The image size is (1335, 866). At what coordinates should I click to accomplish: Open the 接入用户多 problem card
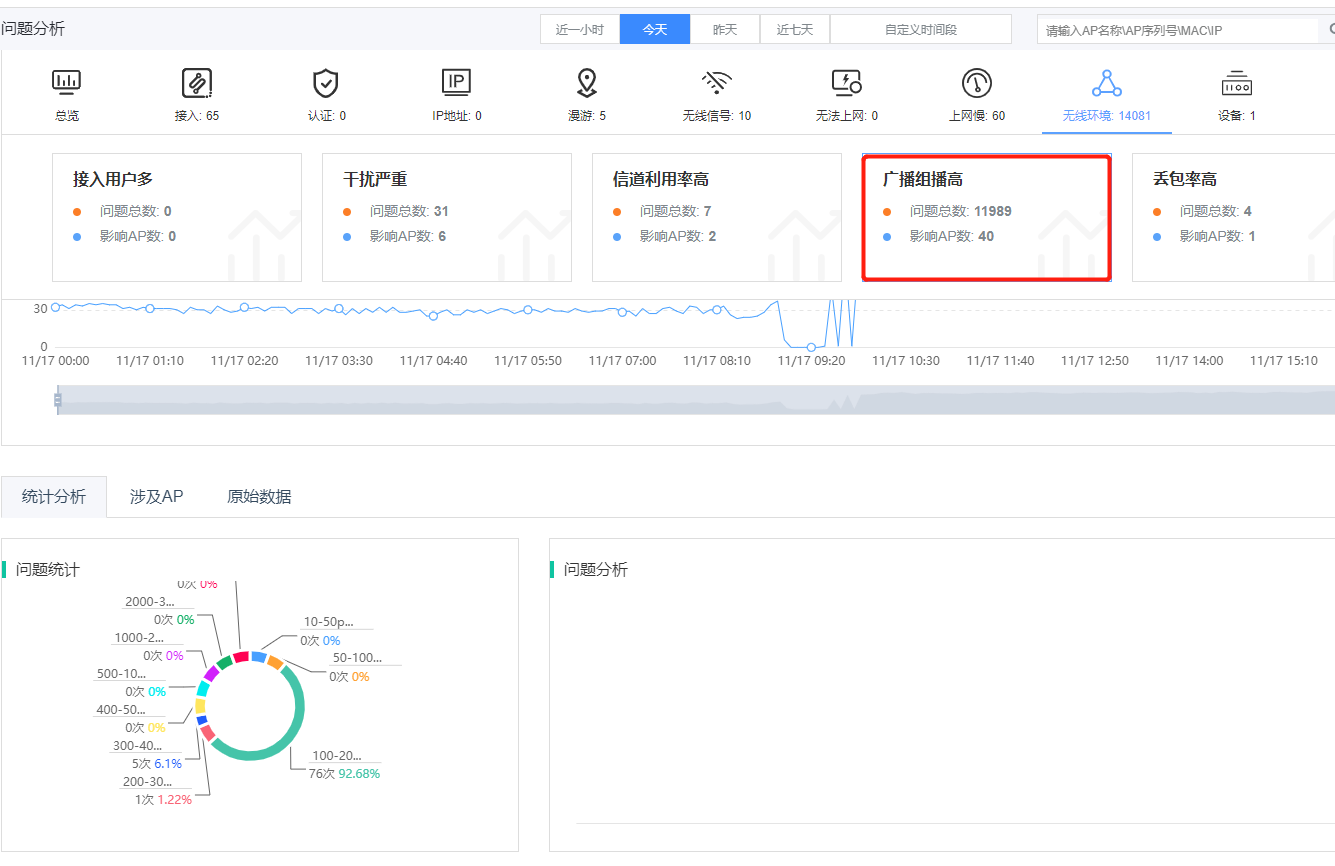(x=177, y=217)
